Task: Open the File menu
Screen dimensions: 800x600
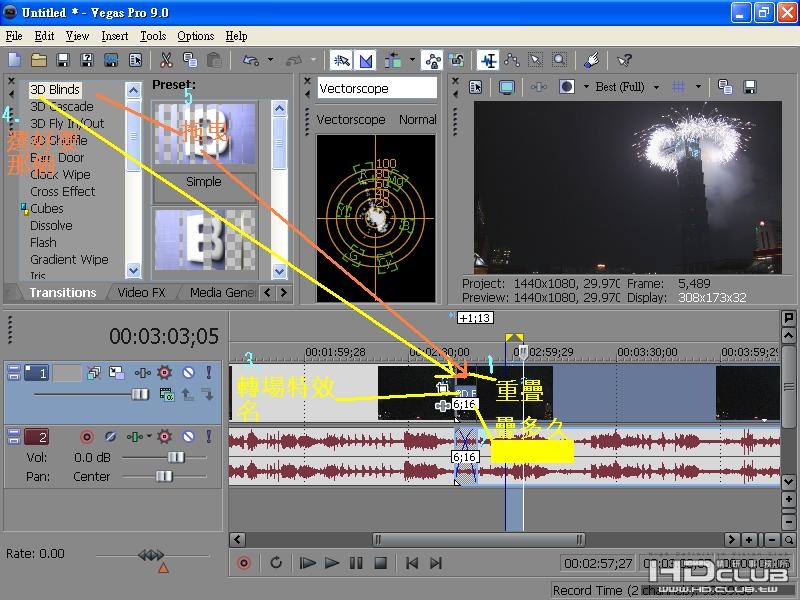Action: [14, 36]
